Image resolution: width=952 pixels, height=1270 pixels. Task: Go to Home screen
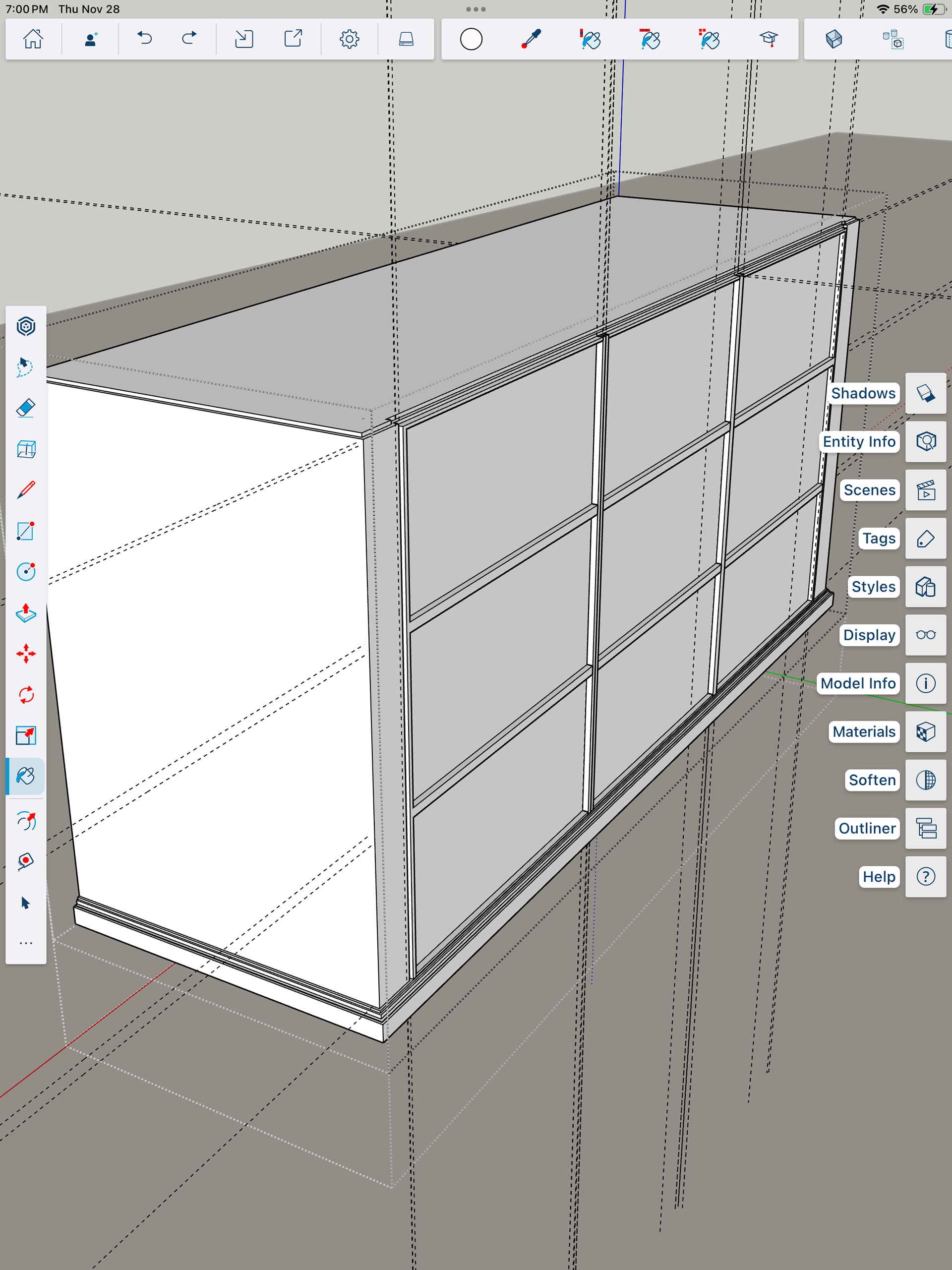pyautogui.click(x=33, y=39)
